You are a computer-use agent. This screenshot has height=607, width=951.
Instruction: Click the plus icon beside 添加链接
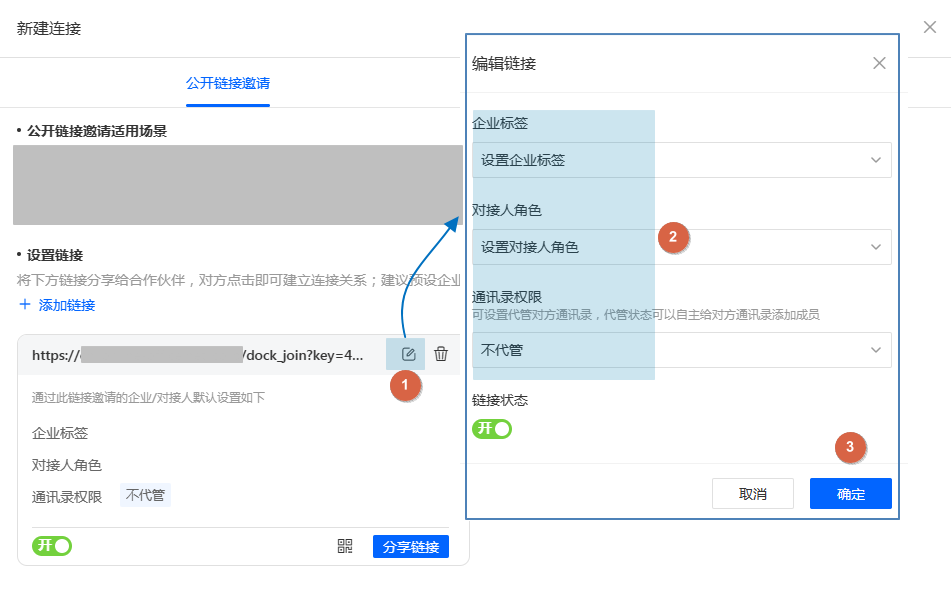click(25, 305)
